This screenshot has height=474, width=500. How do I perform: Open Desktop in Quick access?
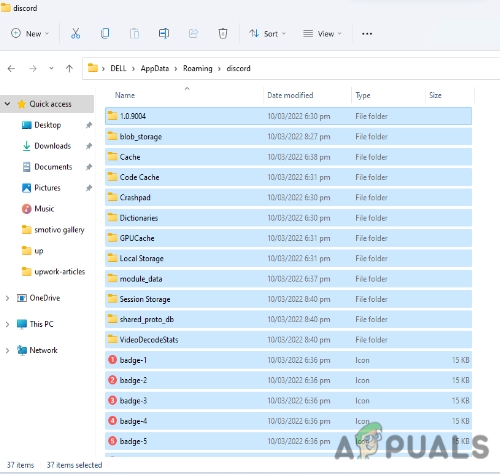pos(48,125)
